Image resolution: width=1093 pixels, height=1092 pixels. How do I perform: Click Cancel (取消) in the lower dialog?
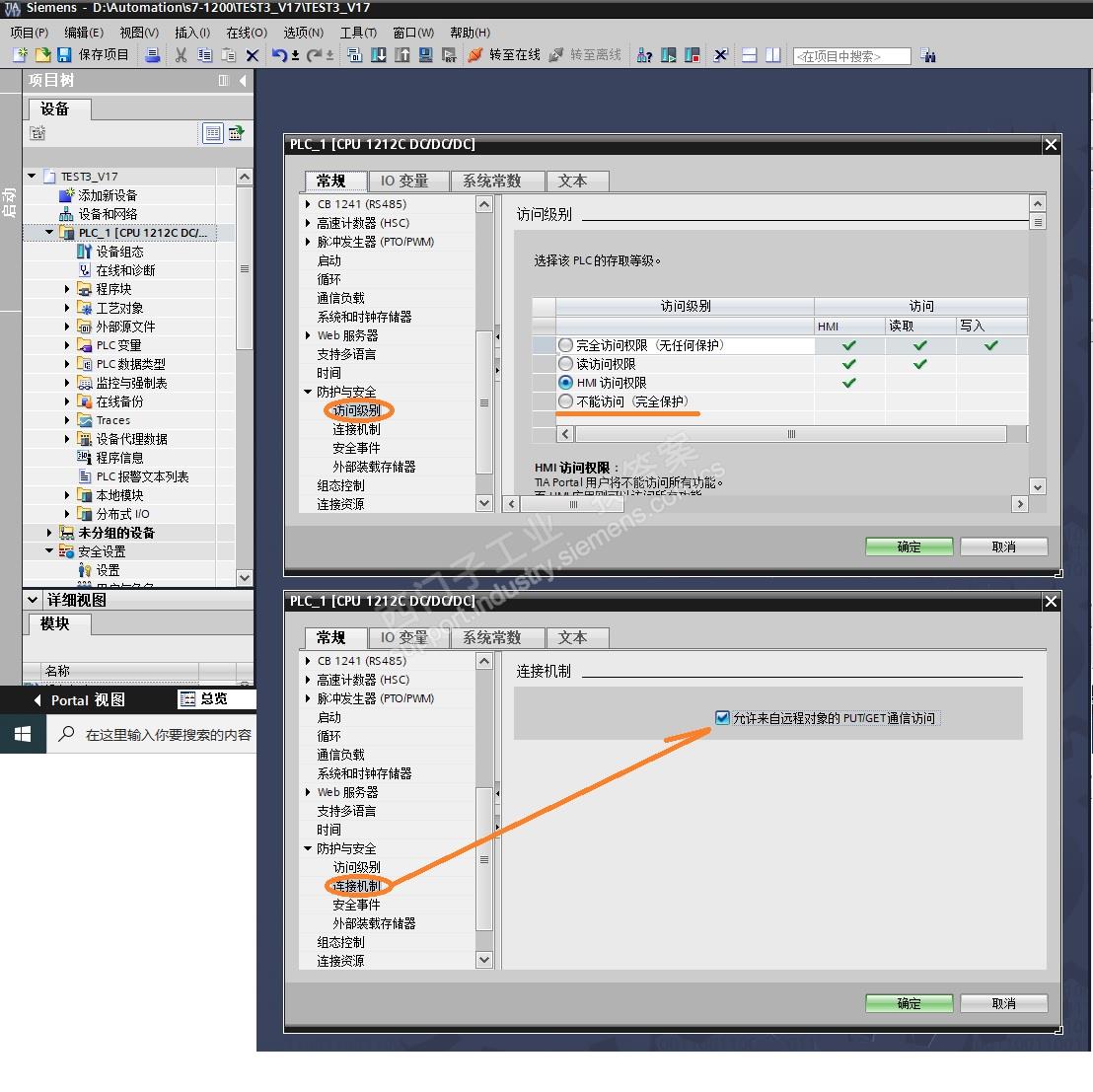click(1003, 1003)
